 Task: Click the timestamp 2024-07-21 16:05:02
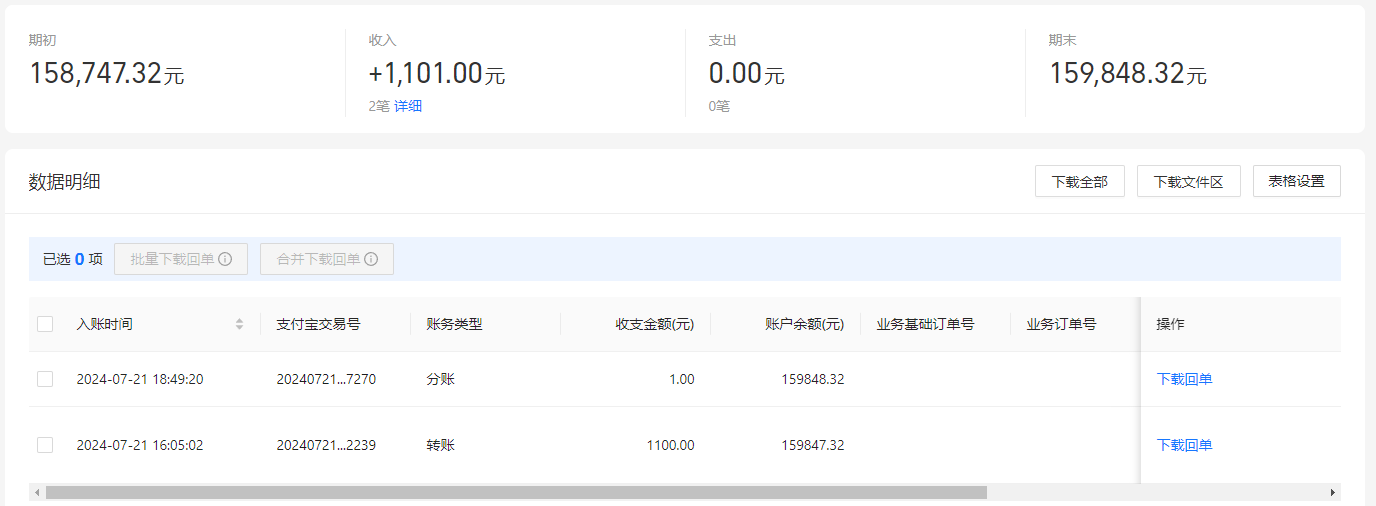coord(140,445)
